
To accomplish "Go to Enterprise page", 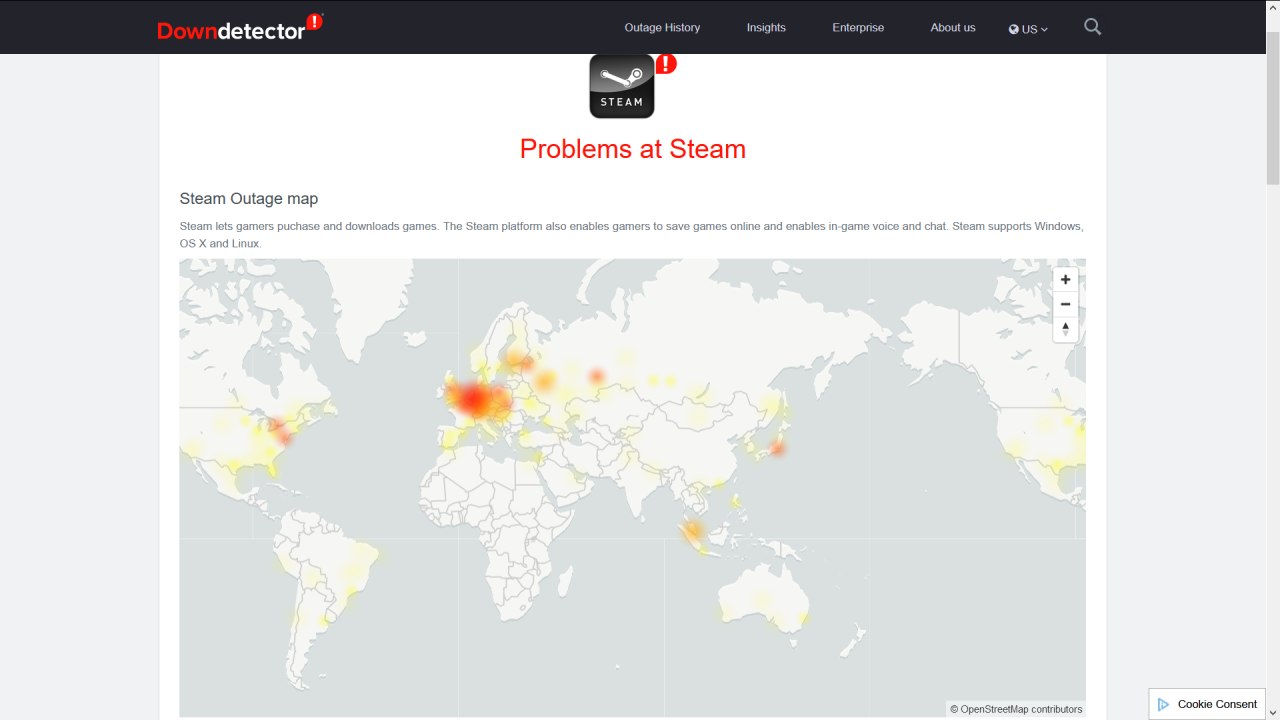I will point(858,27).
